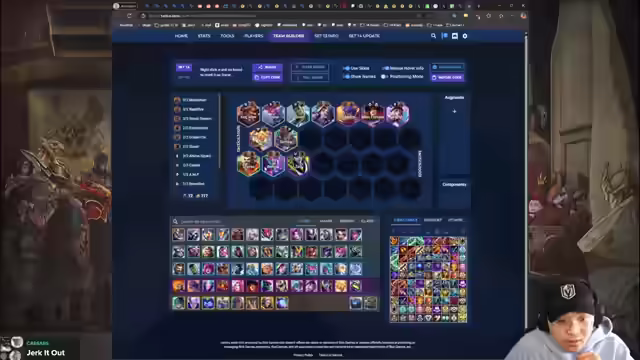Click the flag icon in the site header
The height and width of the screenshot is (360, 640).
444,36
